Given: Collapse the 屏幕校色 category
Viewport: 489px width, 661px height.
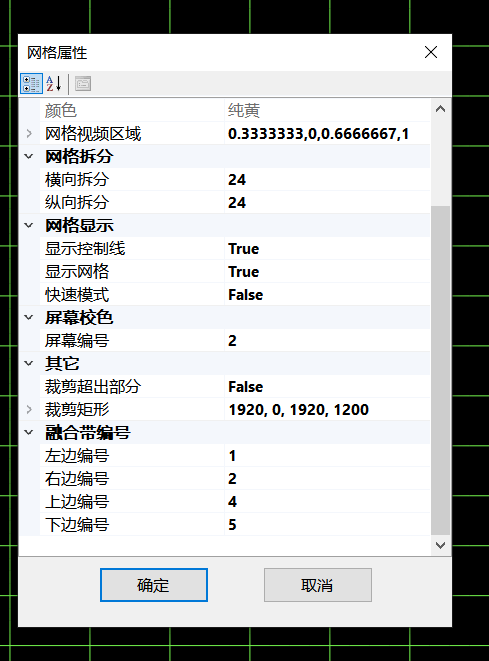Looking at the screenshot, I should tap(29, 317).
